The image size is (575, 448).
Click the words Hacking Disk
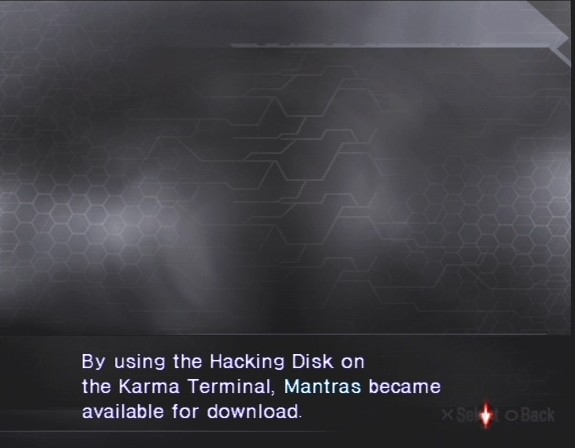272,361
